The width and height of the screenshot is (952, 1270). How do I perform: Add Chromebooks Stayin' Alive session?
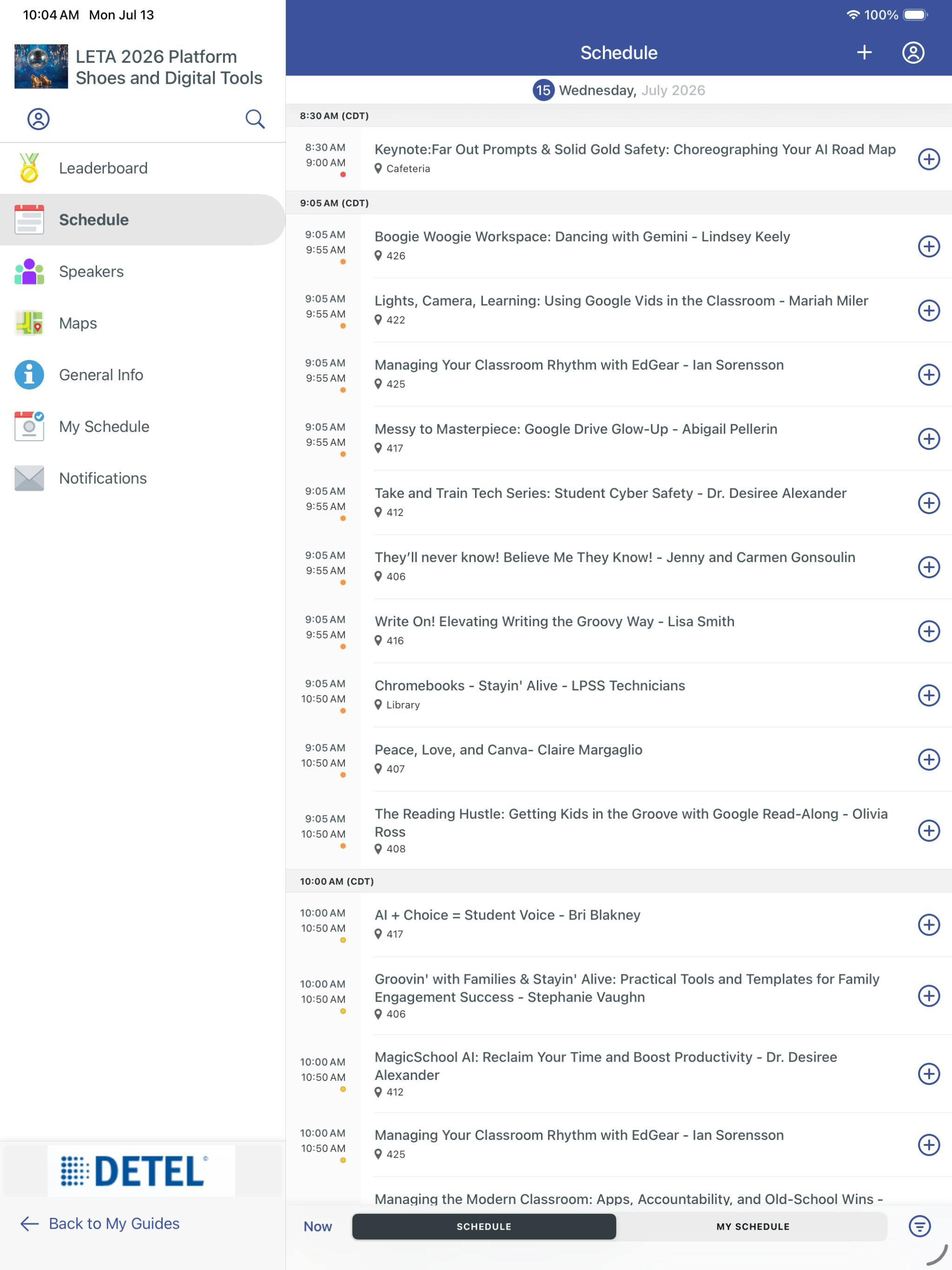pyautogui.click(x=928, y=695)
